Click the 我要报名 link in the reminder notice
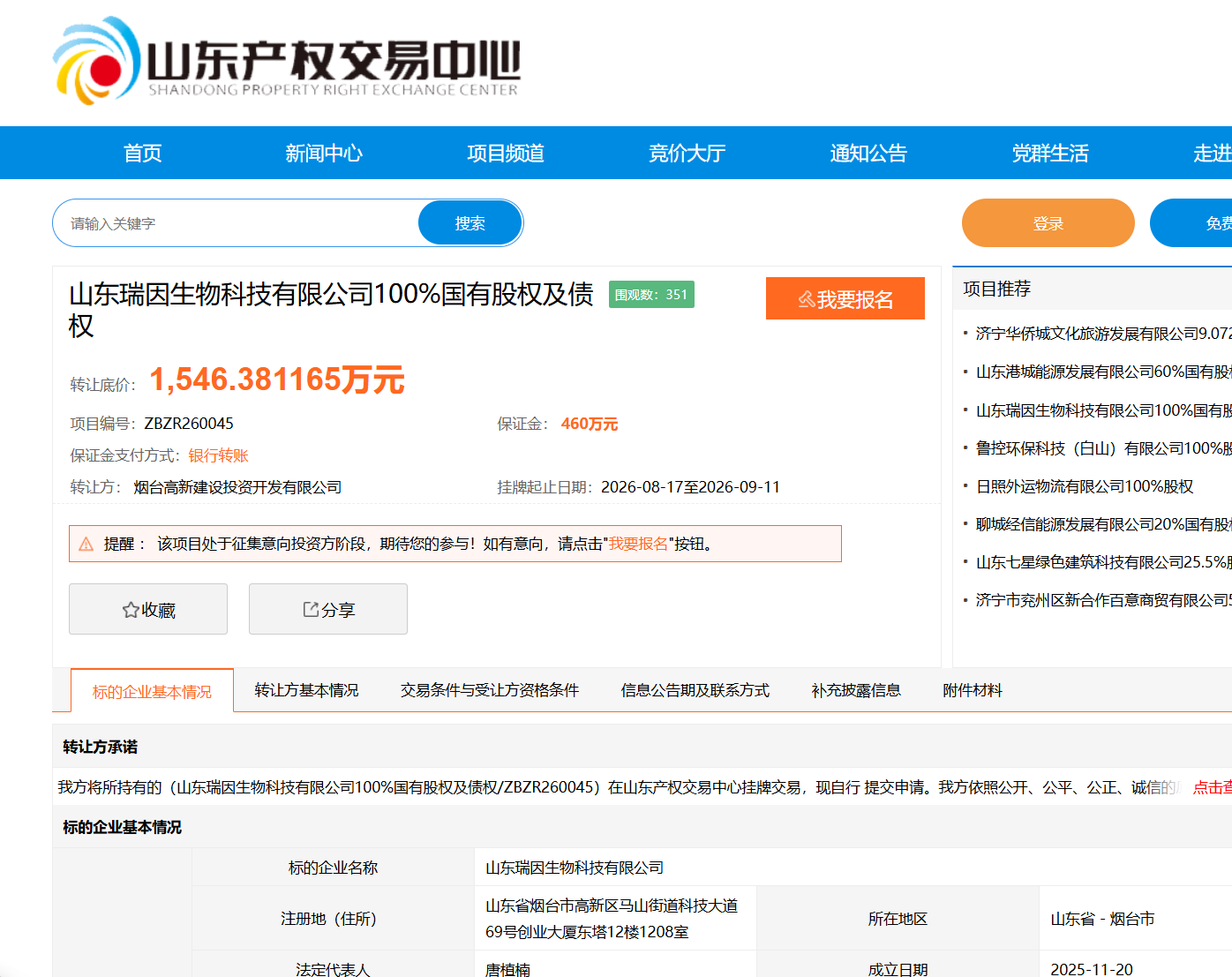1232x977 pixels. click(x=639, y=544)
